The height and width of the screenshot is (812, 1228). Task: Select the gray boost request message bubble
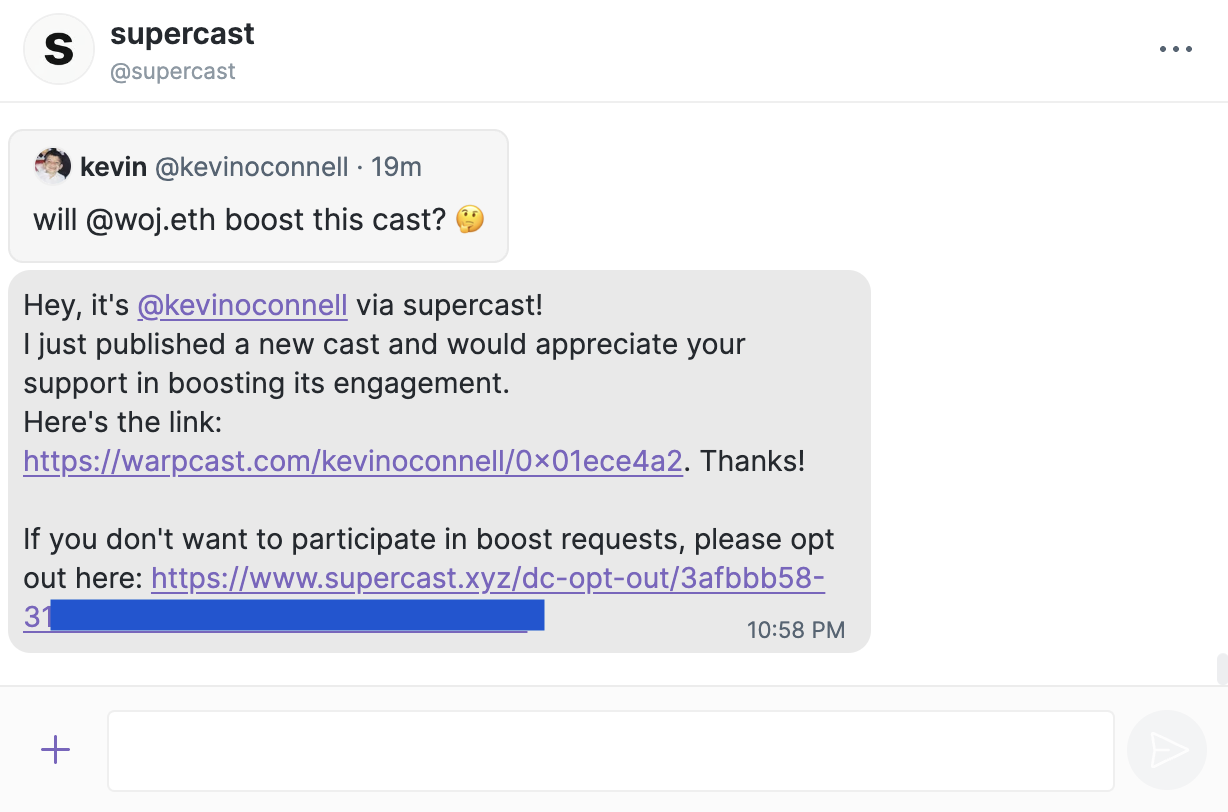tap(439, 462)
